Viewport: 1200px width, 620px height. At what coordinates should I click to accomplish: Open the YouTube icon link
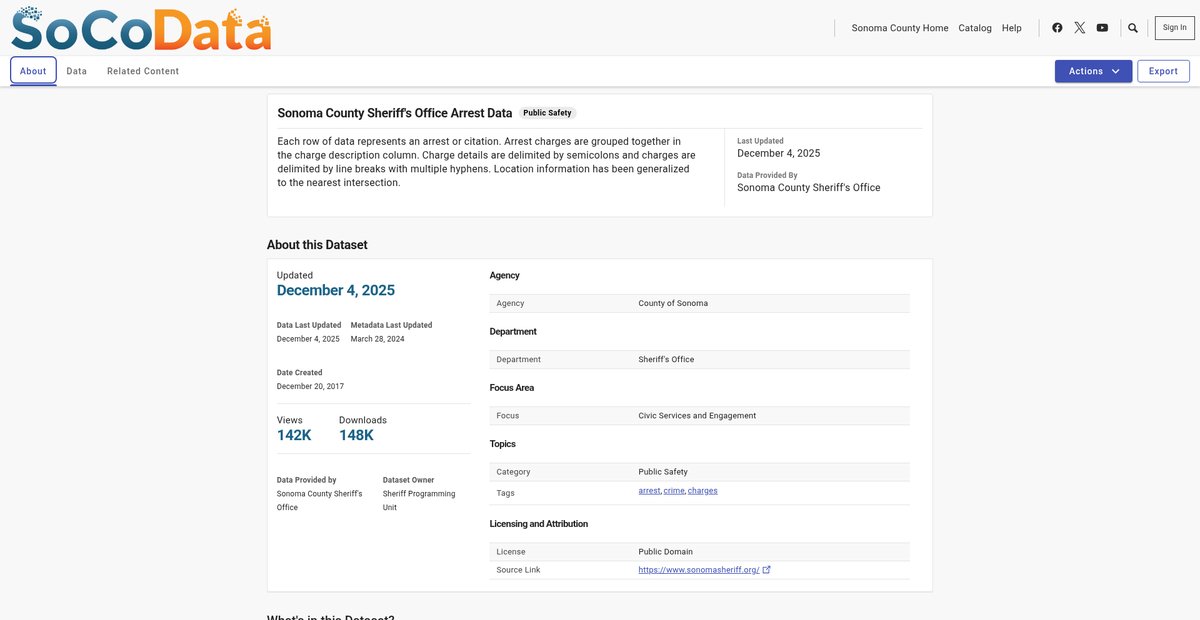(x=1102, y=28)
